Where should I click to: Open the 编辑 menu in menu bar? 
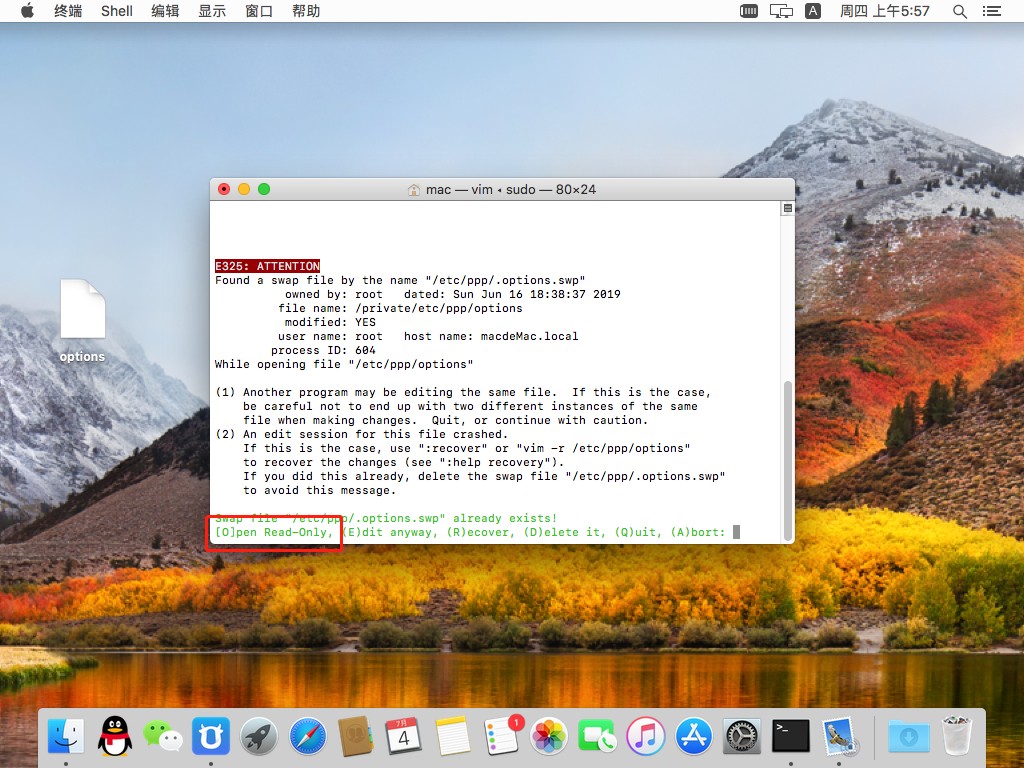coord(165,11)
